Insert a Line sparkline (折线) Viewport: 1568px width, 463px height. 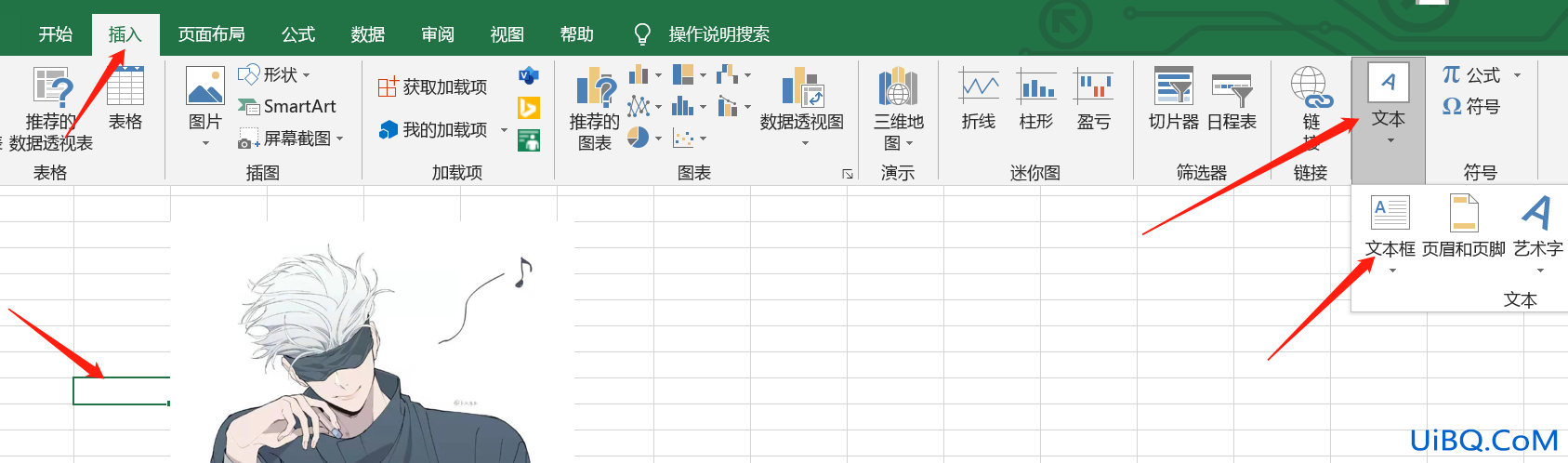979,99
